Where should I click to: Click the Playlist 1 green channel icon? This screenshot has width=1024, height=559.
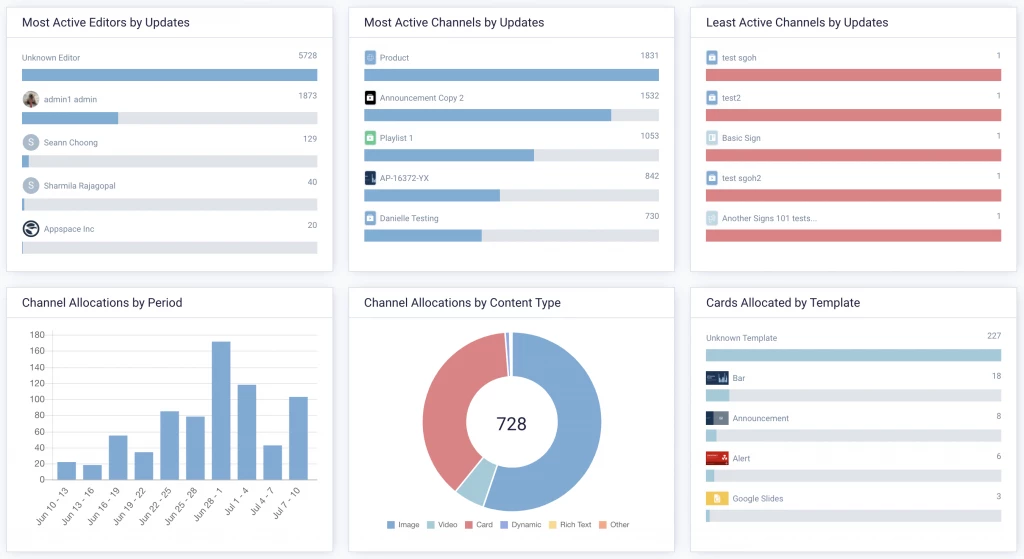(370, 138)
